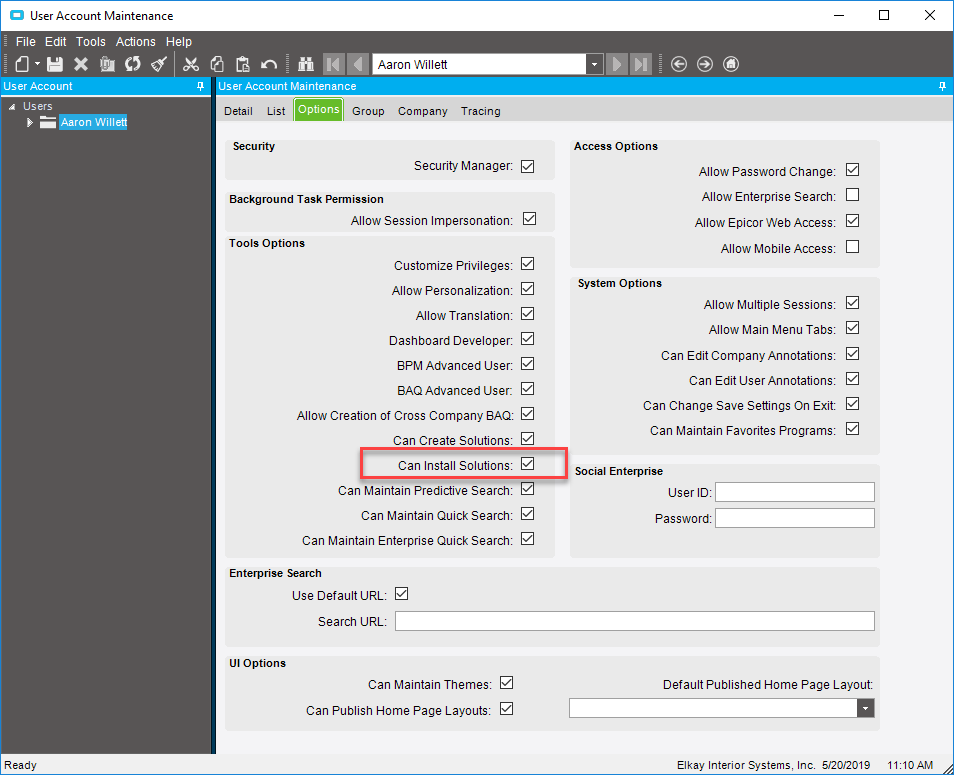Screen dimensions: 954x775
Task: Toggle BPM Advanced User checkbox
Action: (x=527, y=364)
